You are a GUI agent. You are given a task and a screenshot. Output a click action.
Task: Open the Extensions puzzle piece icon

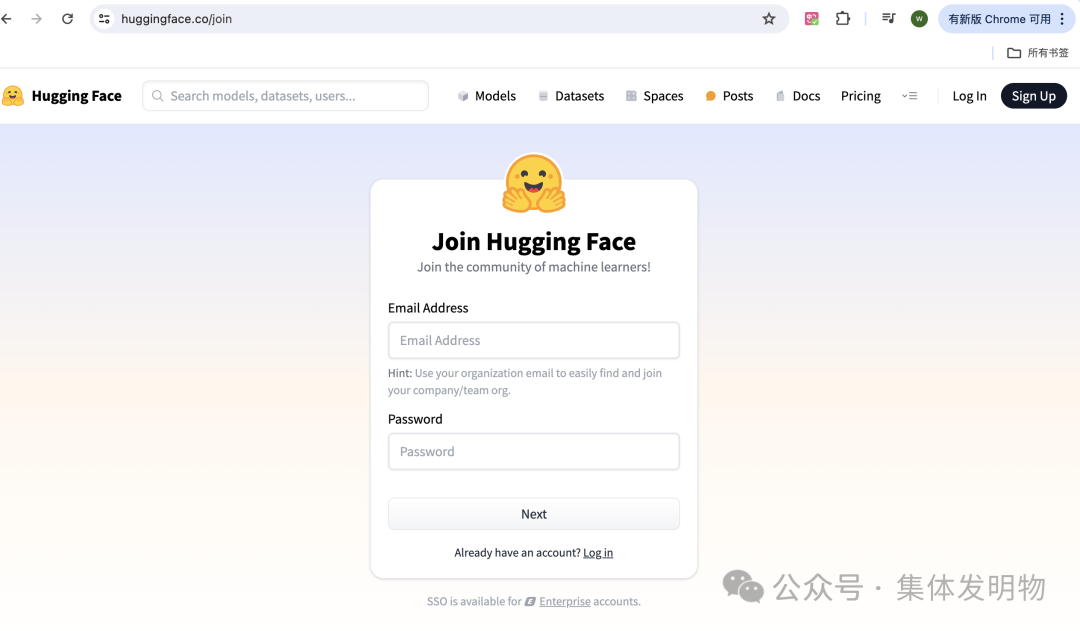(x=842, y=19)
